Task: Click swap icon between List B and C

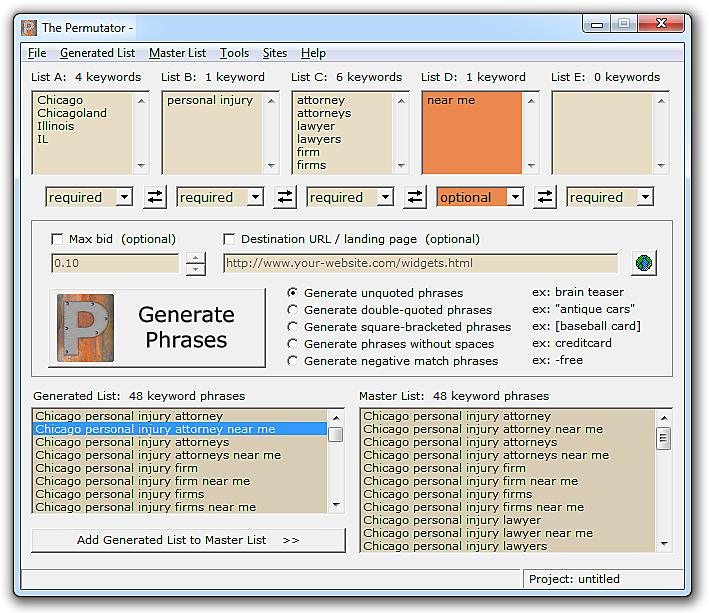Action: click(285, 197)
